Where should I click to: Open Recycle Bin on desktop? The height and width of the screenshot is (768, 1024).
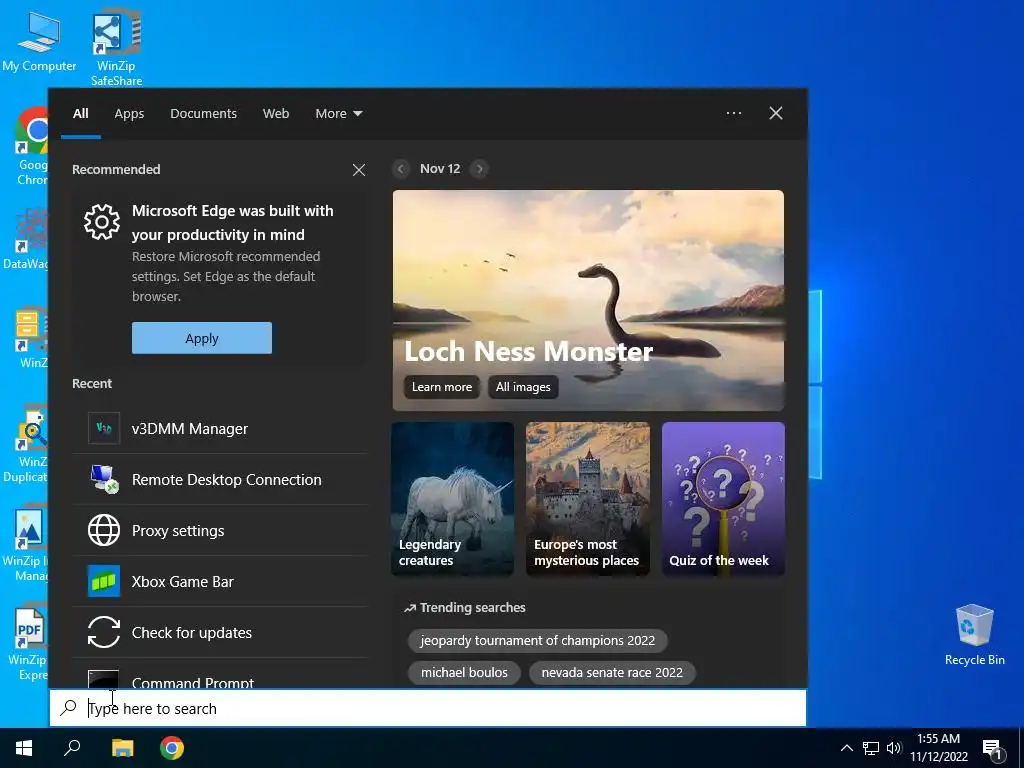click(x=974, y=635)
